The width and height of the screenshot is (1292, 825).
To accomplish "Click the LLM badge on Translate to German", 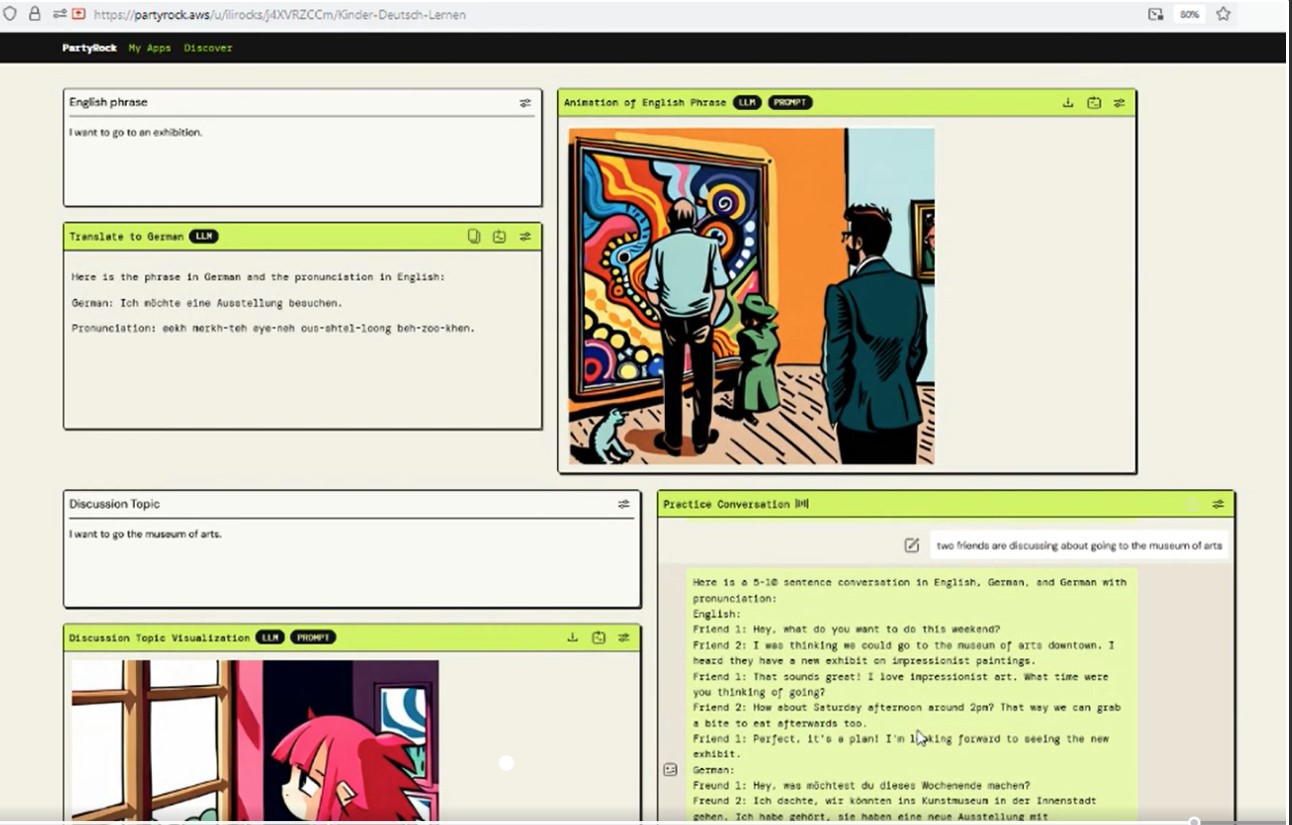I will pos(204,237).
